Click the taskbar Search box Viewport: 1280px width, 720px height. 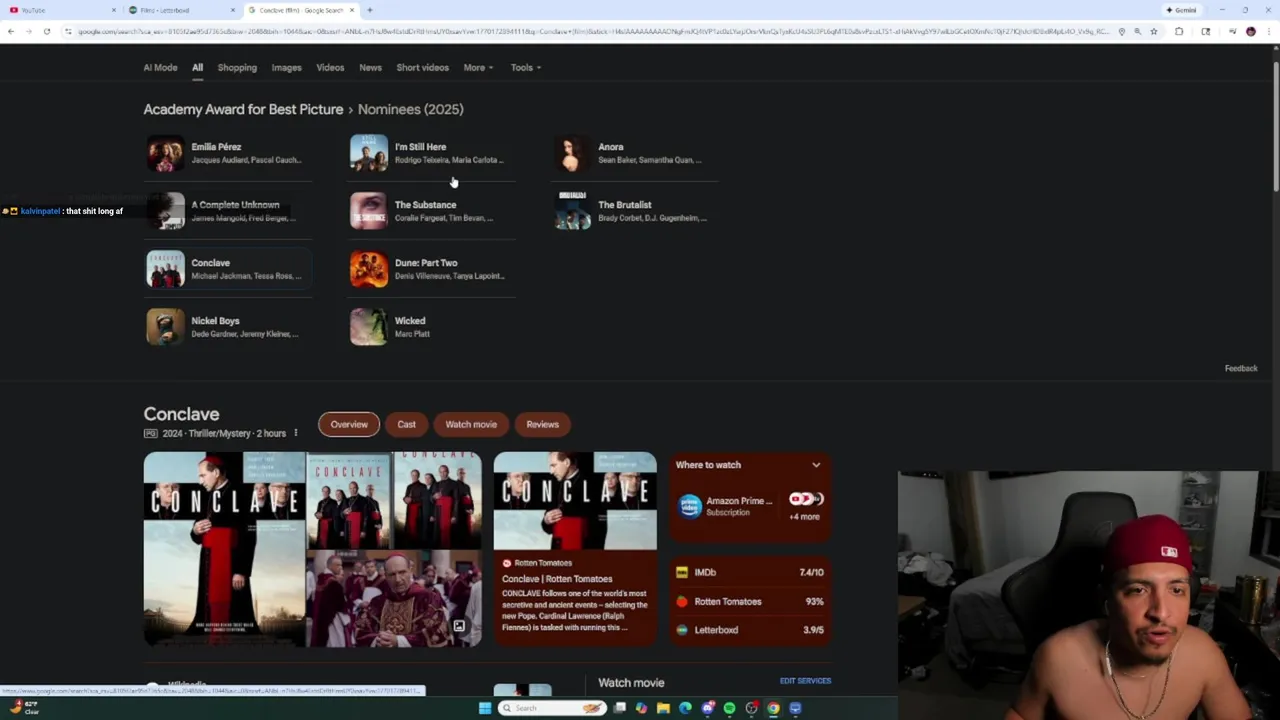(553, 708)
